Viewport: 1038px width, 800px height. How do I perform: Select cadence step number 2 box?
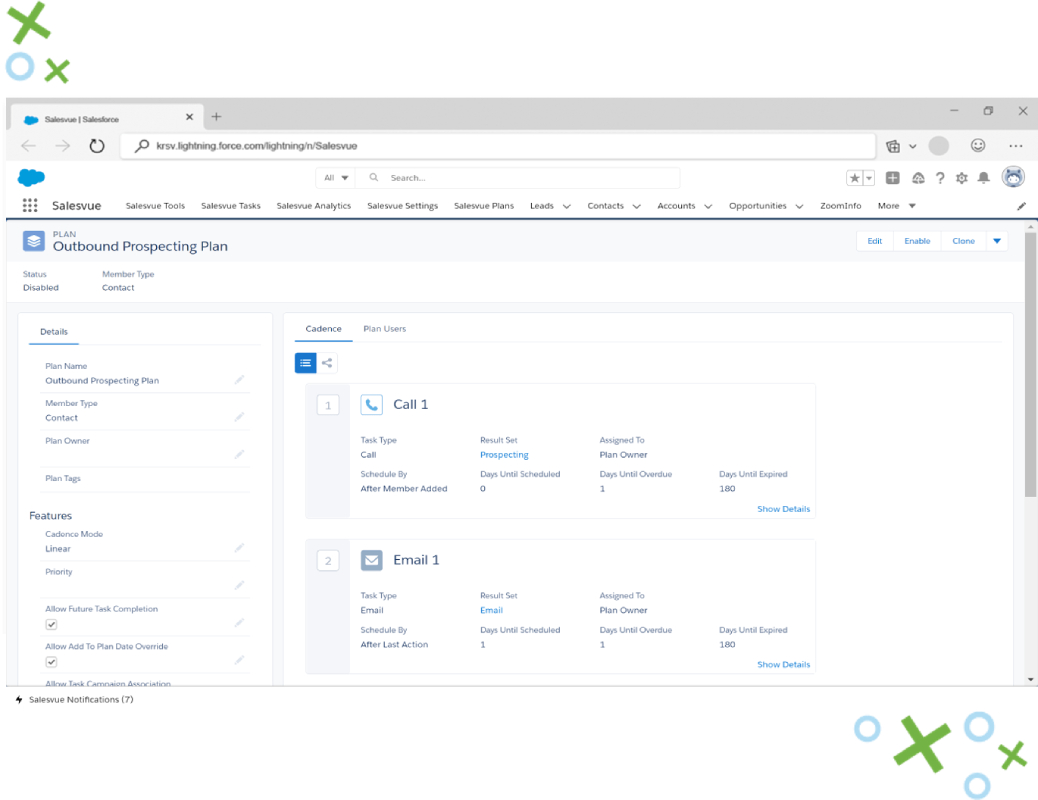pyautogui.click(x=328, y=561)
